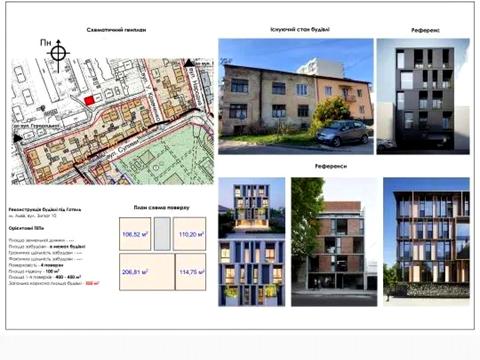The height and width of the screenshot is (360, 480).
Task: Click the 'Орієнтовні ТЕПи' subheading
Action: pos(26,228)
